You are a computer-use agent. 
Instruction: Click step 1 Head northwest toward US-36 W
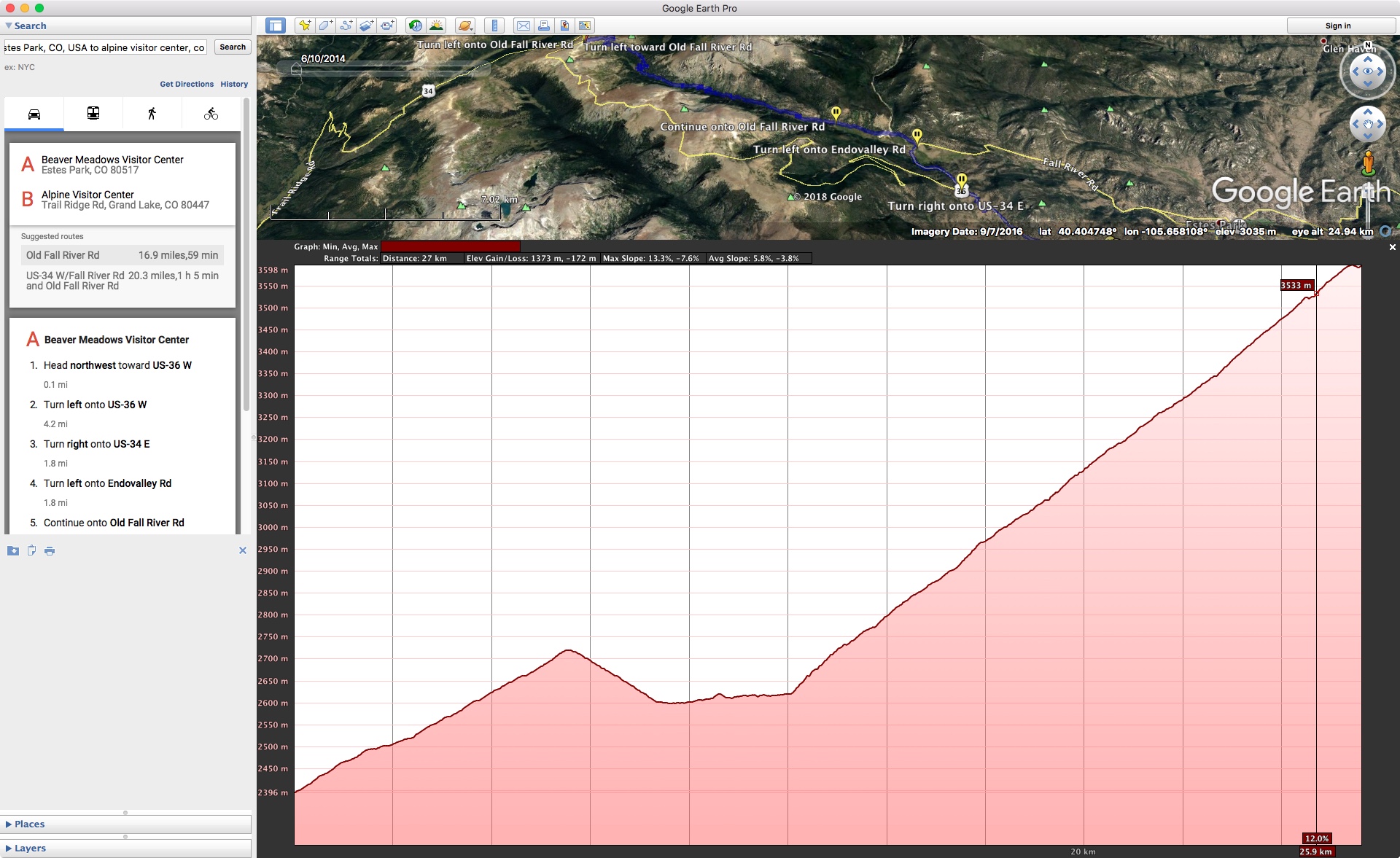[117, 365]
